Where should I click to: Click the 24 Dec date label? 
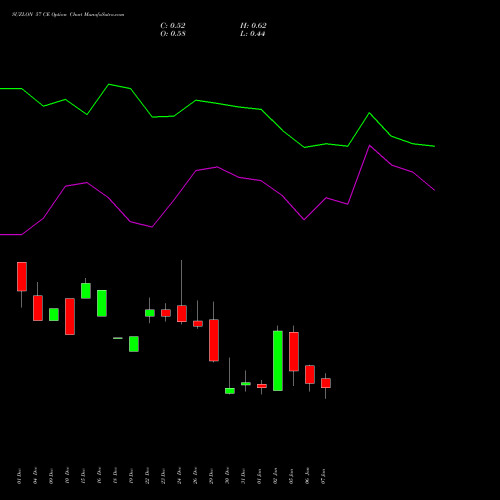click(179, 476)
